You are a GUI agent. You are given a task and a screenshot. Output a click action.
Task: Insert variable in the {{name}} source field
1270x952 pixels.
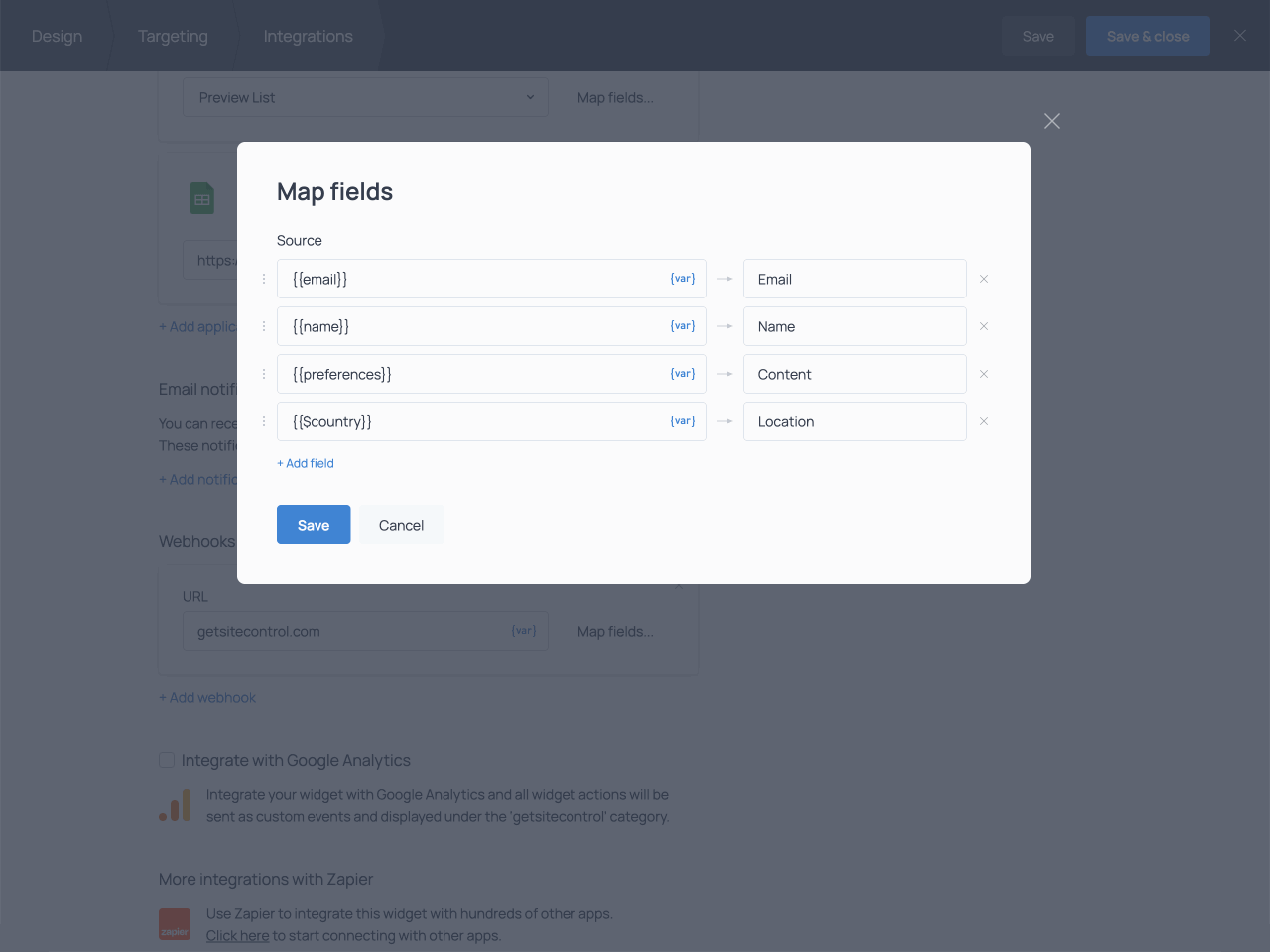[683, 326]
